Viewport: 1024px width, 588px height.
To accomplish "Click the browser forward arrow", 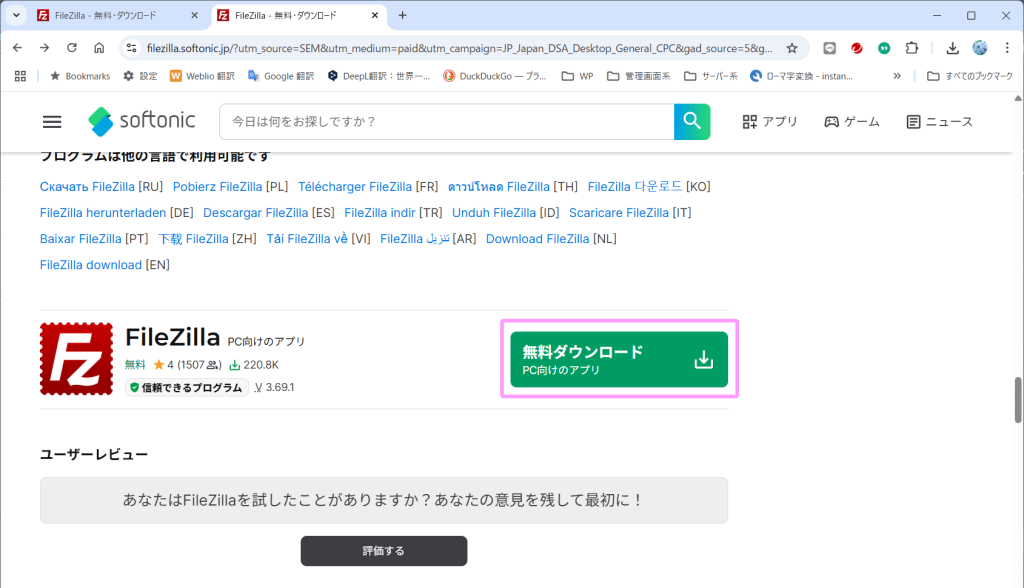I will click(x=44, y=48).
